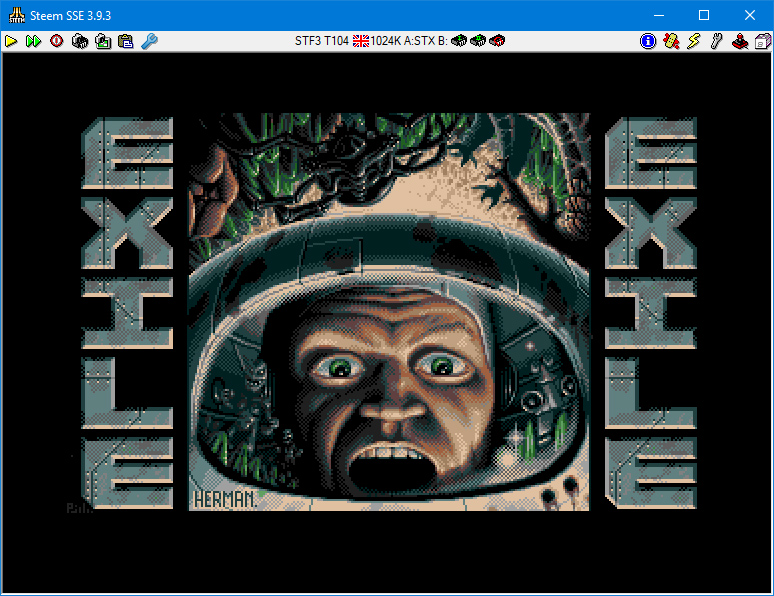774x596 pixels.
Task: Click the first green chip status icon
Action: pos(459,41)
